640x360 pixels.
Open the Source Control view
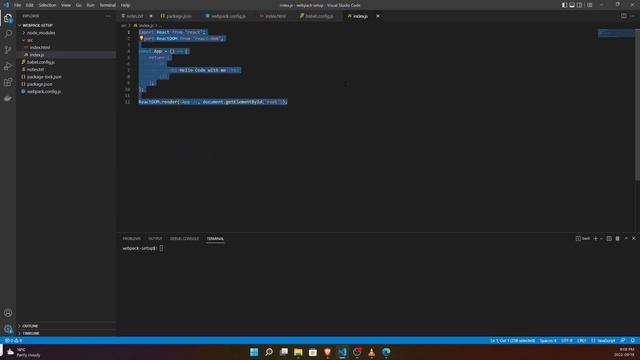(8, 50)
